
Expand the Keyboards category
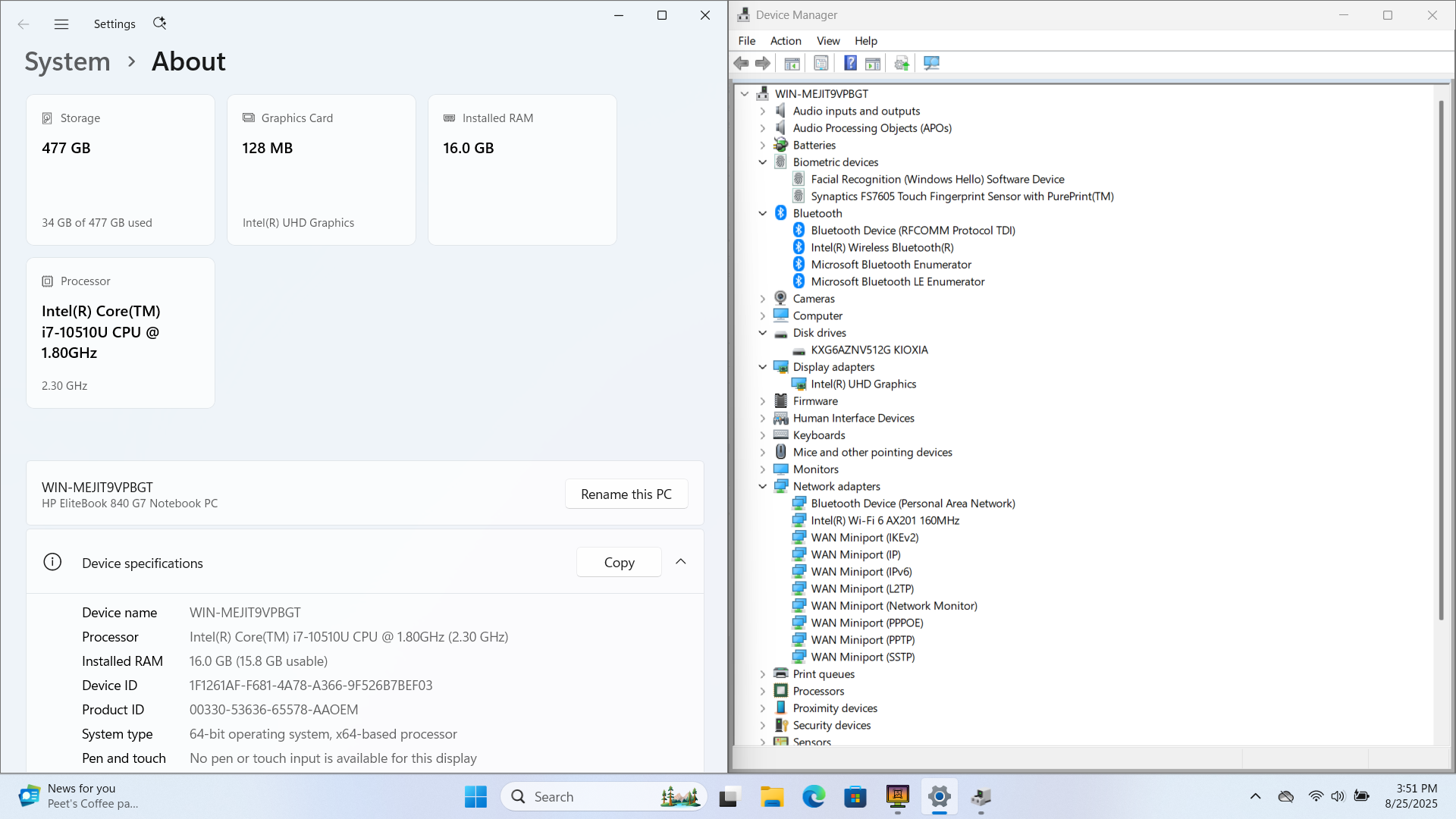pyautogui.click(x=763, y=435)
